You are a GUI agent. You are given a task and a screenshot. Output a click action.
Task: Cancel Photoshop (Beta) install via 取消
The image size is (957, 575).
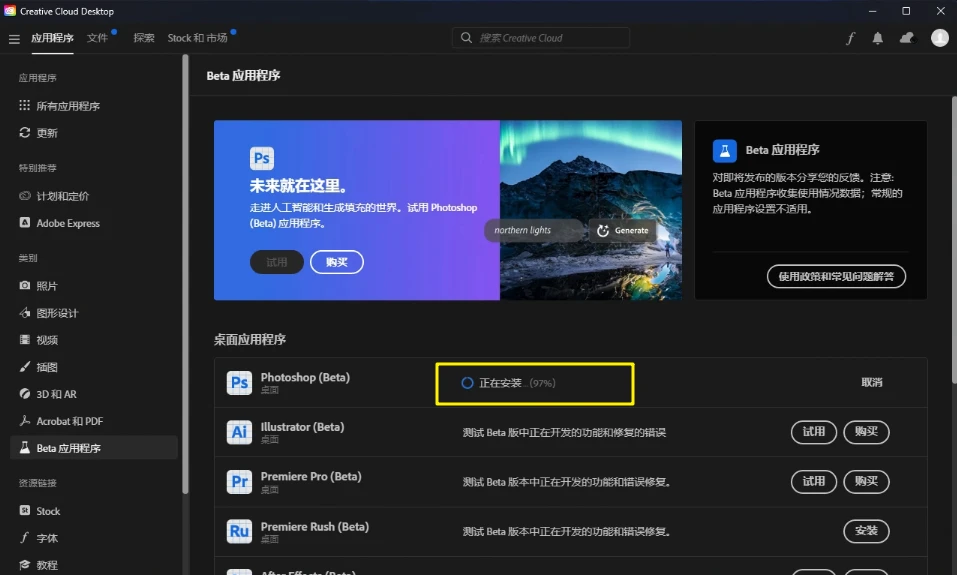pyautogui.click(x=872, y=383)
